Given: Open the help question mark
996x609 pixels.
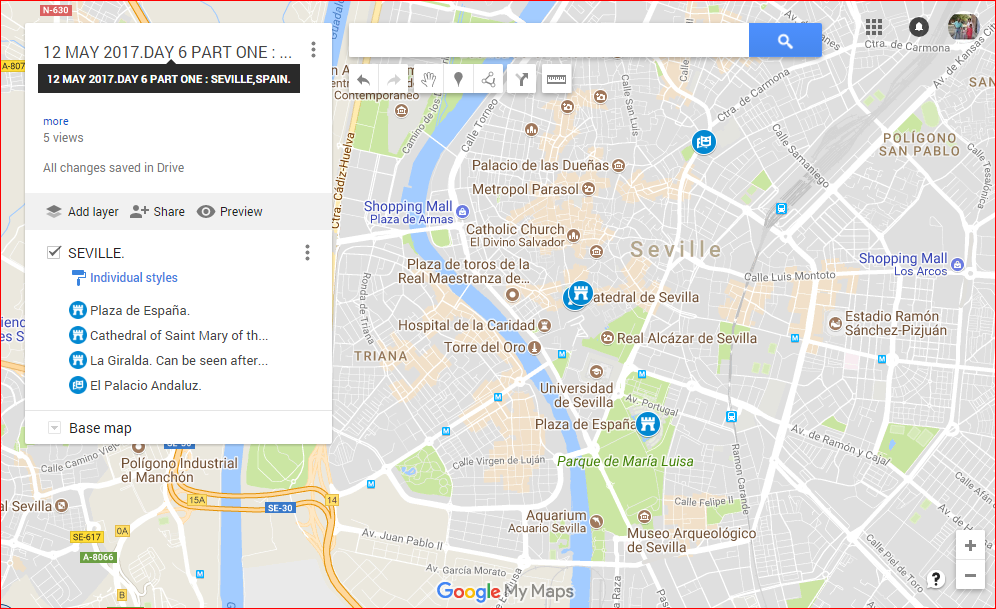Looking at the screenshot, I should (x=935, y=579).
